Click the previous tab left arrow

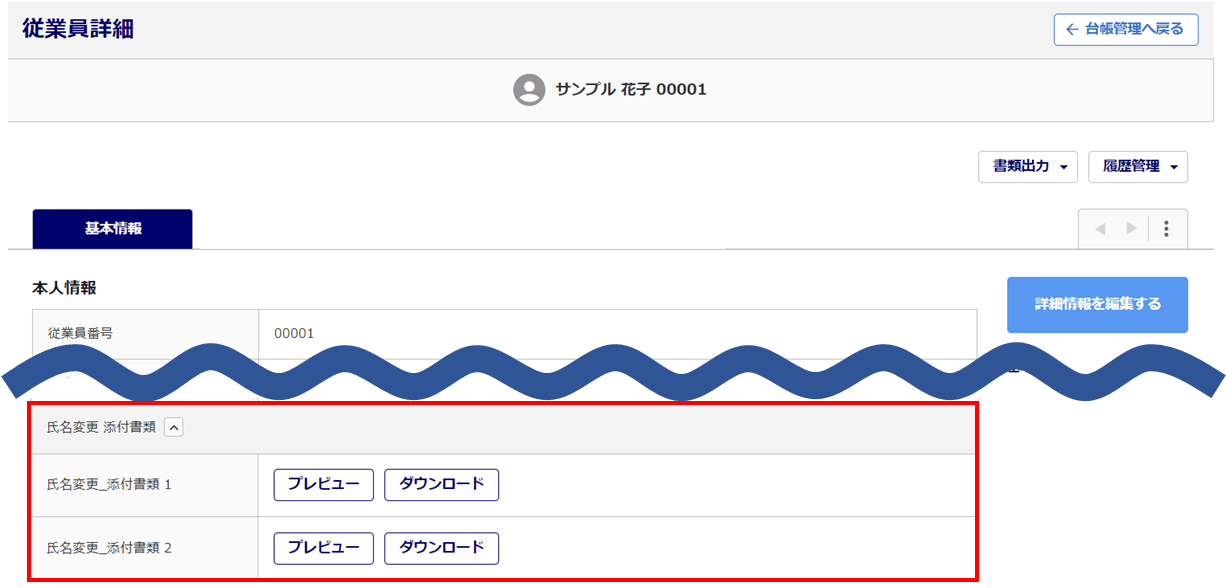(x=1100, y=229)
